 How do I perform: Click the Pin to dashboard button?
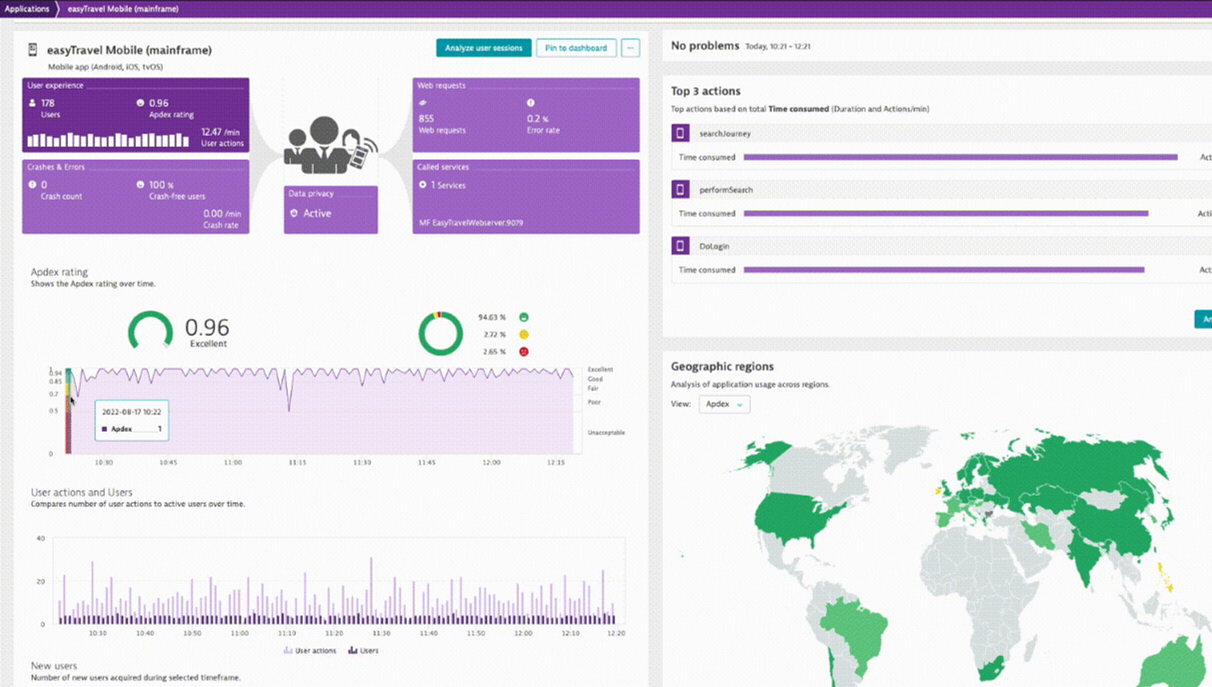pyautogui.click(x=575, y=47)
